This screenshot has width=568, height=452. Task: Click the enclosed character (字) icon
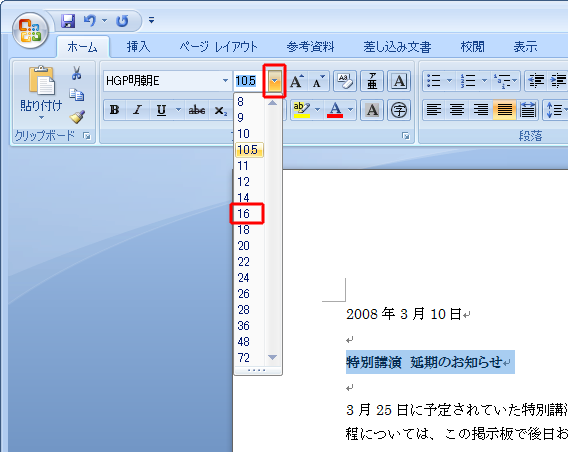(x=399, y=110)
